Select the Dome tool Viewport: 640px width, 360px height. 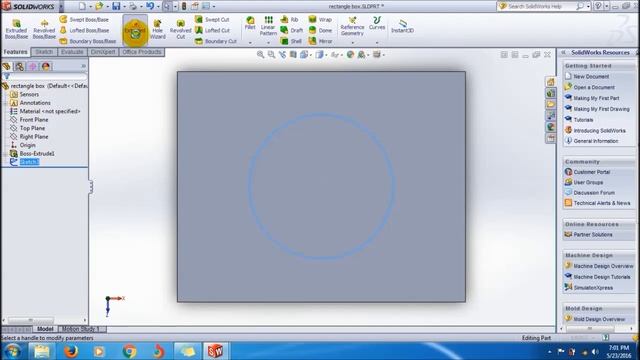click(x=320, y=30)
